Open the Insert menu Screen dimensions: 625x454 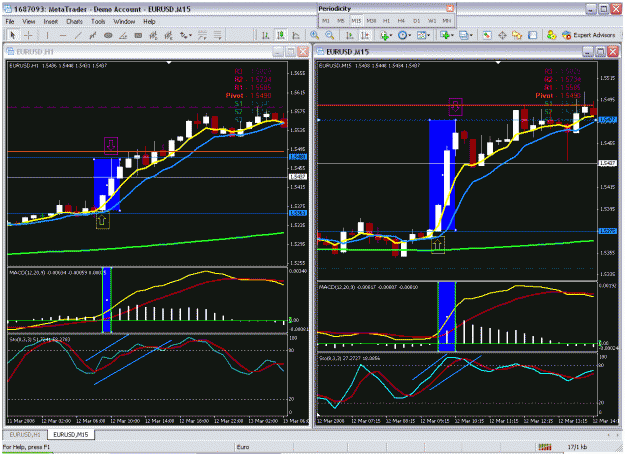[x=51, y=22]
